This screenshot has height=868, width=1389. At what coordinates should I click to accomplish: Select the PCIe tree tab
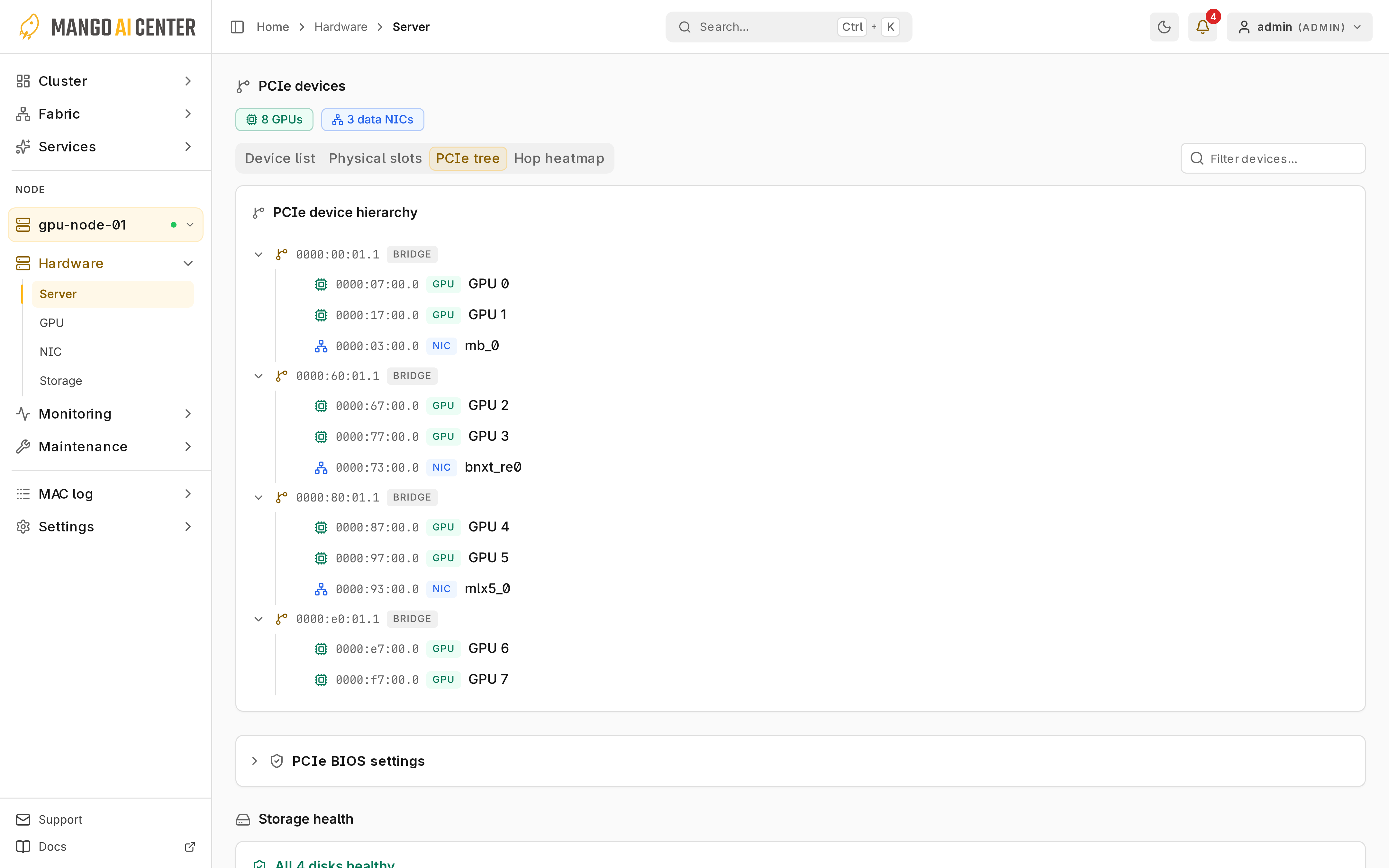coord(468,158)
